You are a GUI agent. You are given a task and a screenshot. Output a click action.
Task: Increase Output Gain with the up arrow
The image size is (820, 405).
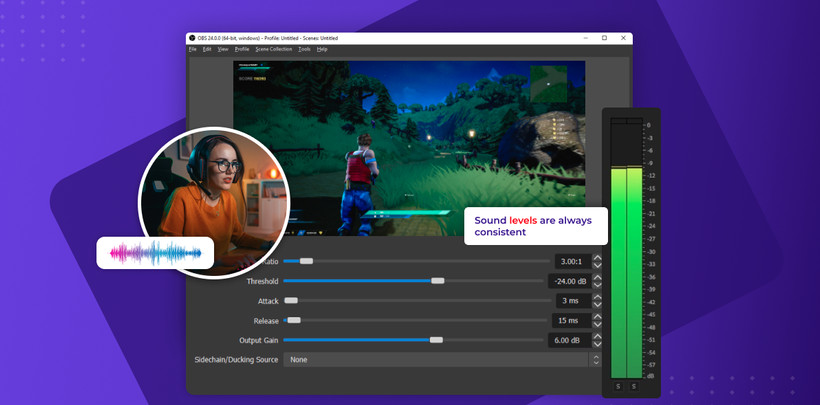coord(597,336)
